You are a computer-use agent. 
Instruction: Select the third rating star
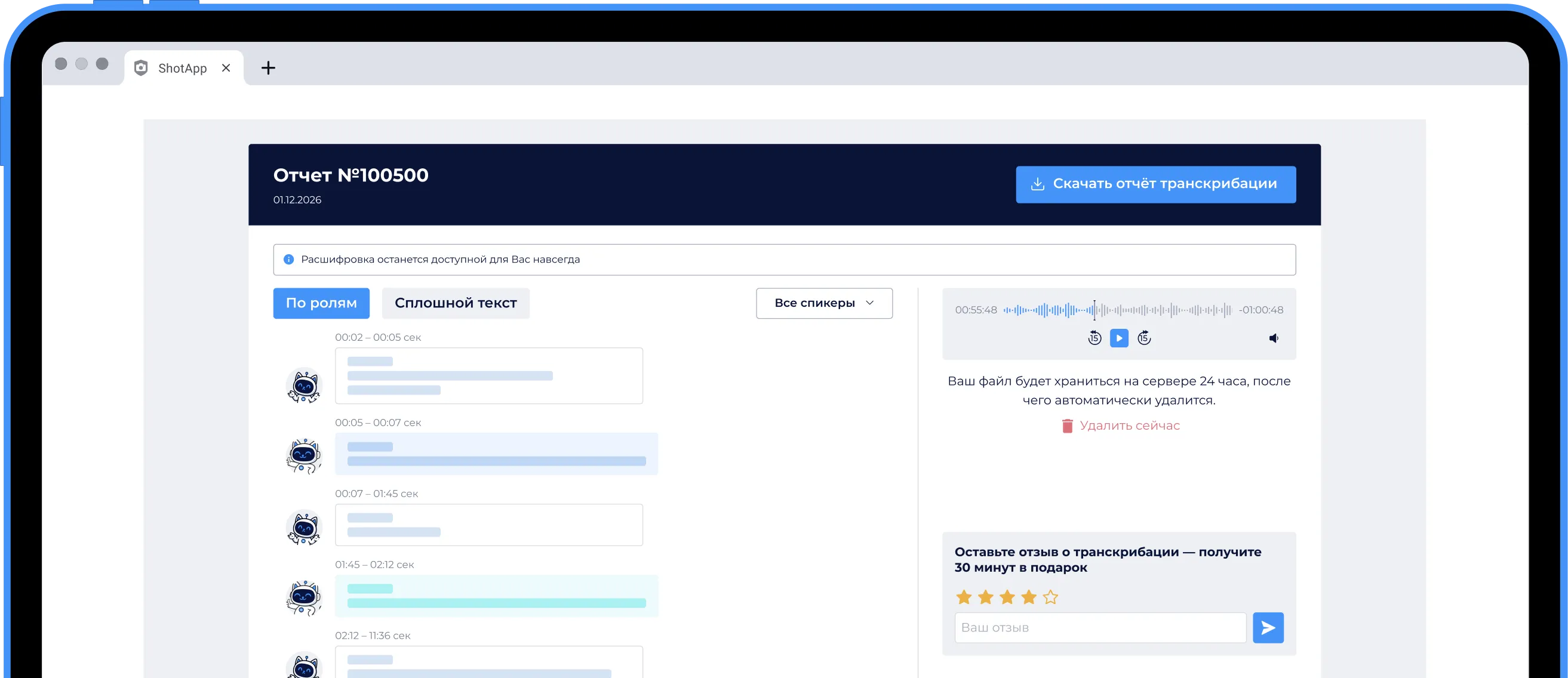[x=1007, y=597]
